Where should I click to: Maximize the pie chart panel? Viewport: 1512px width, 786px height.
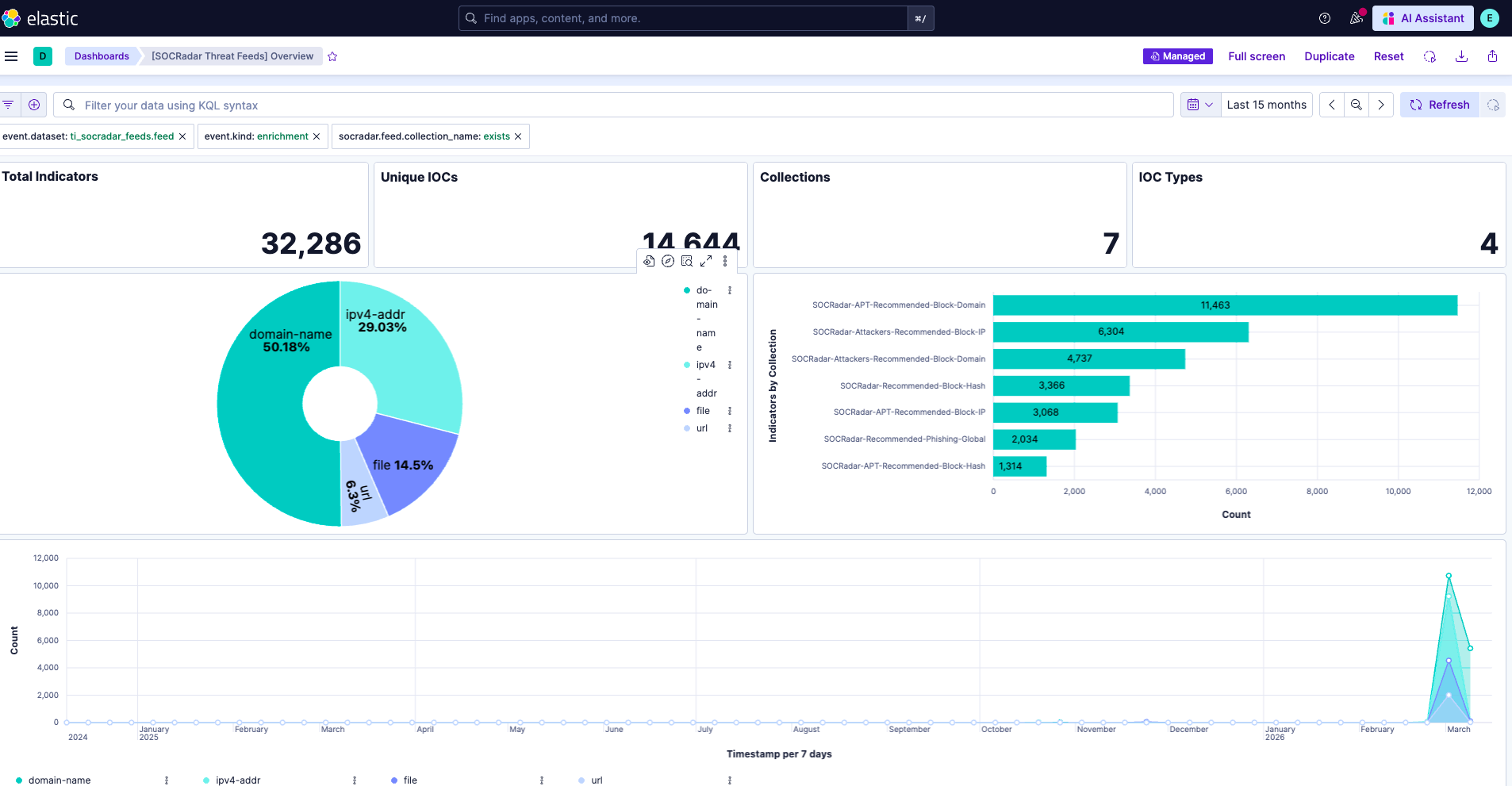click(706, 261)
